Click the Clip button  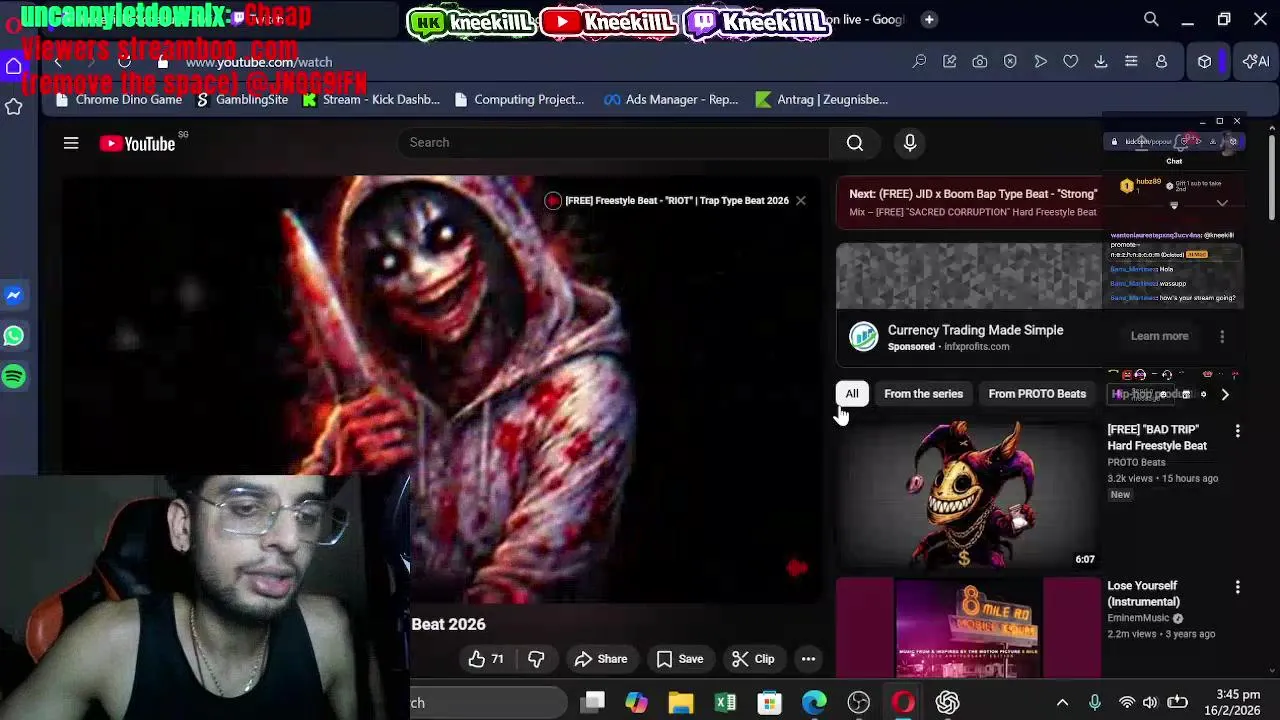click(753, 659)
